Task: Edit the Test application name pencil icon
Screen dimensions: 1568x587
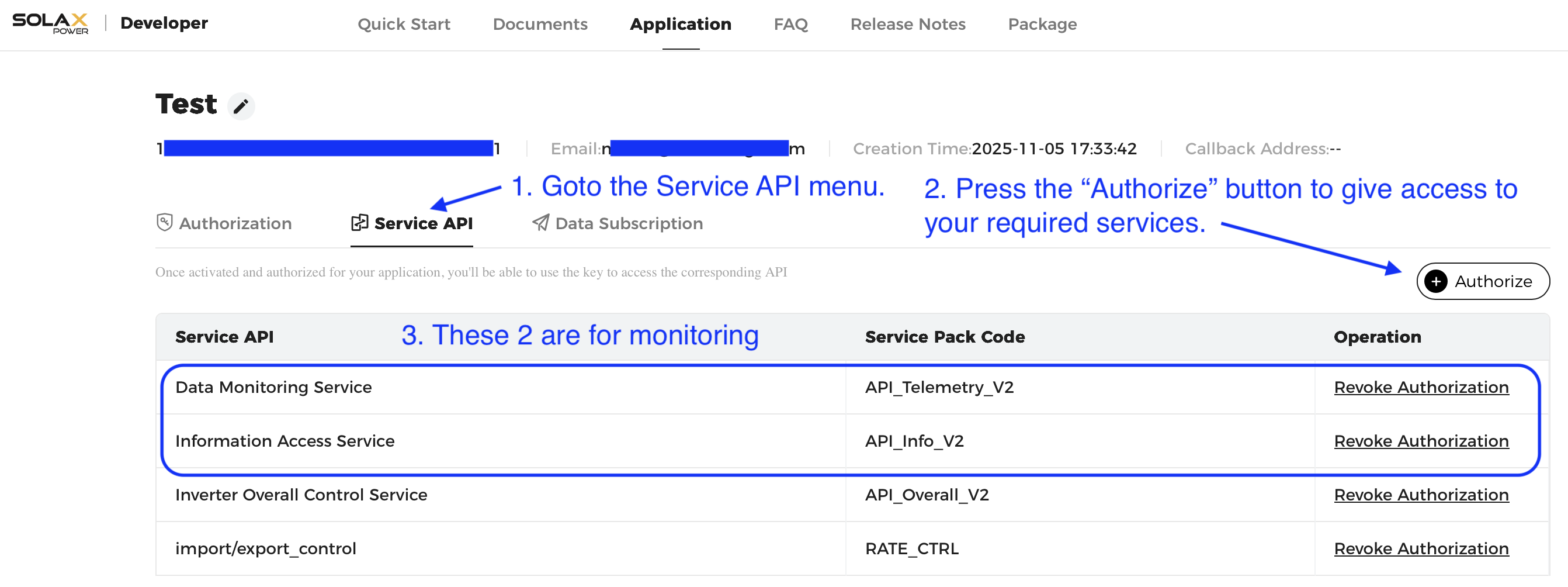Action: click(241, 106)
